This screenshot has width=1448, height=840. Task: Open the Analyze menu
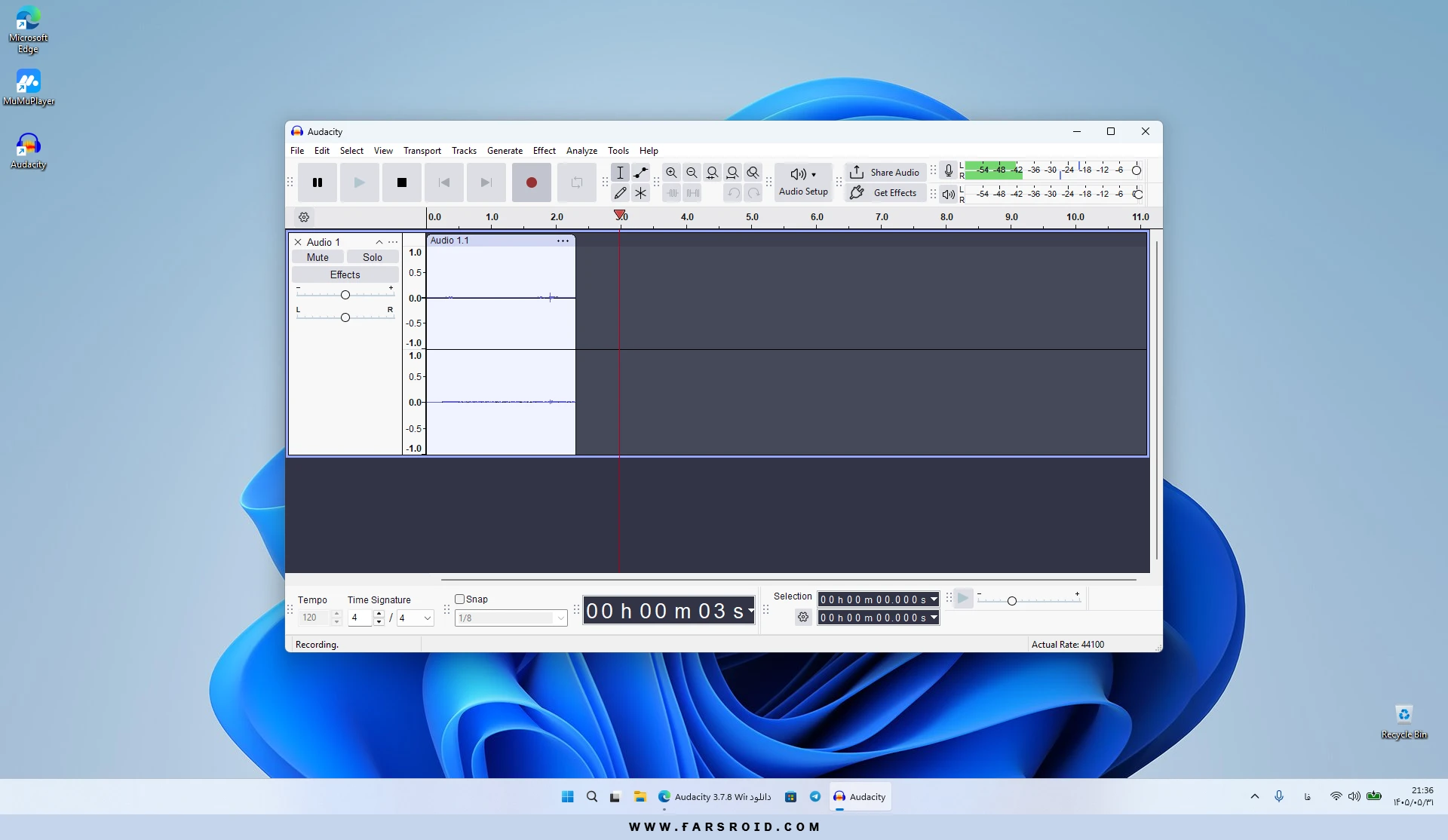coord(581,151)
